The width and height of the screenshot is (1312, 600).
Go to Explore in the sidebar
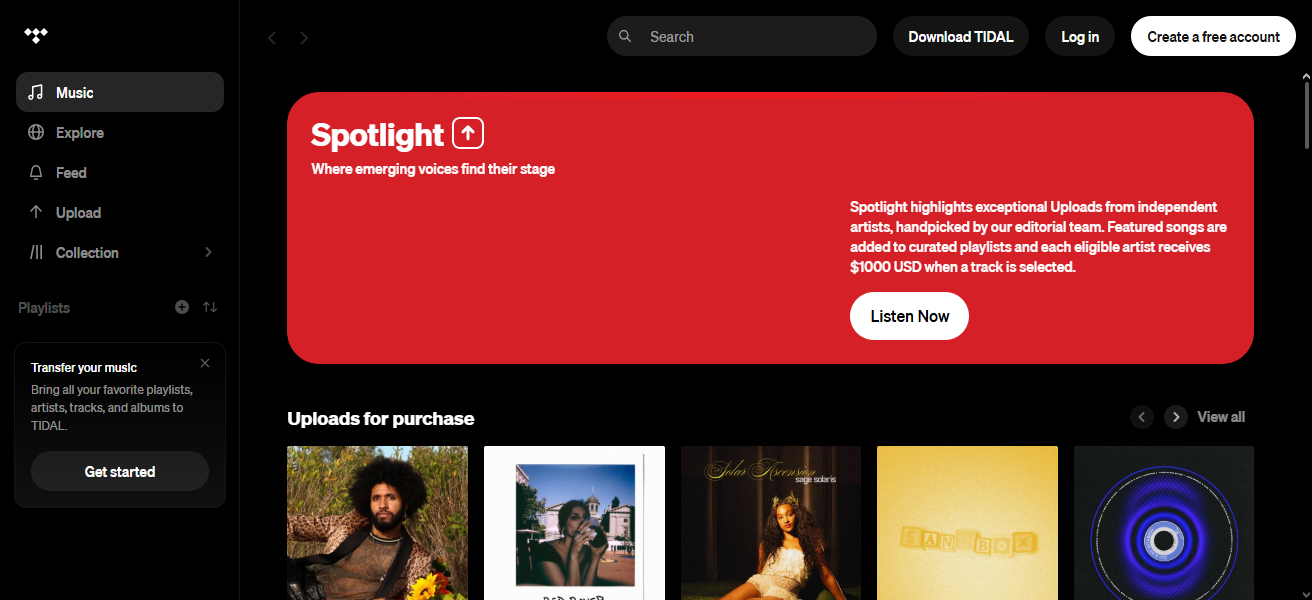coord(80,132)
